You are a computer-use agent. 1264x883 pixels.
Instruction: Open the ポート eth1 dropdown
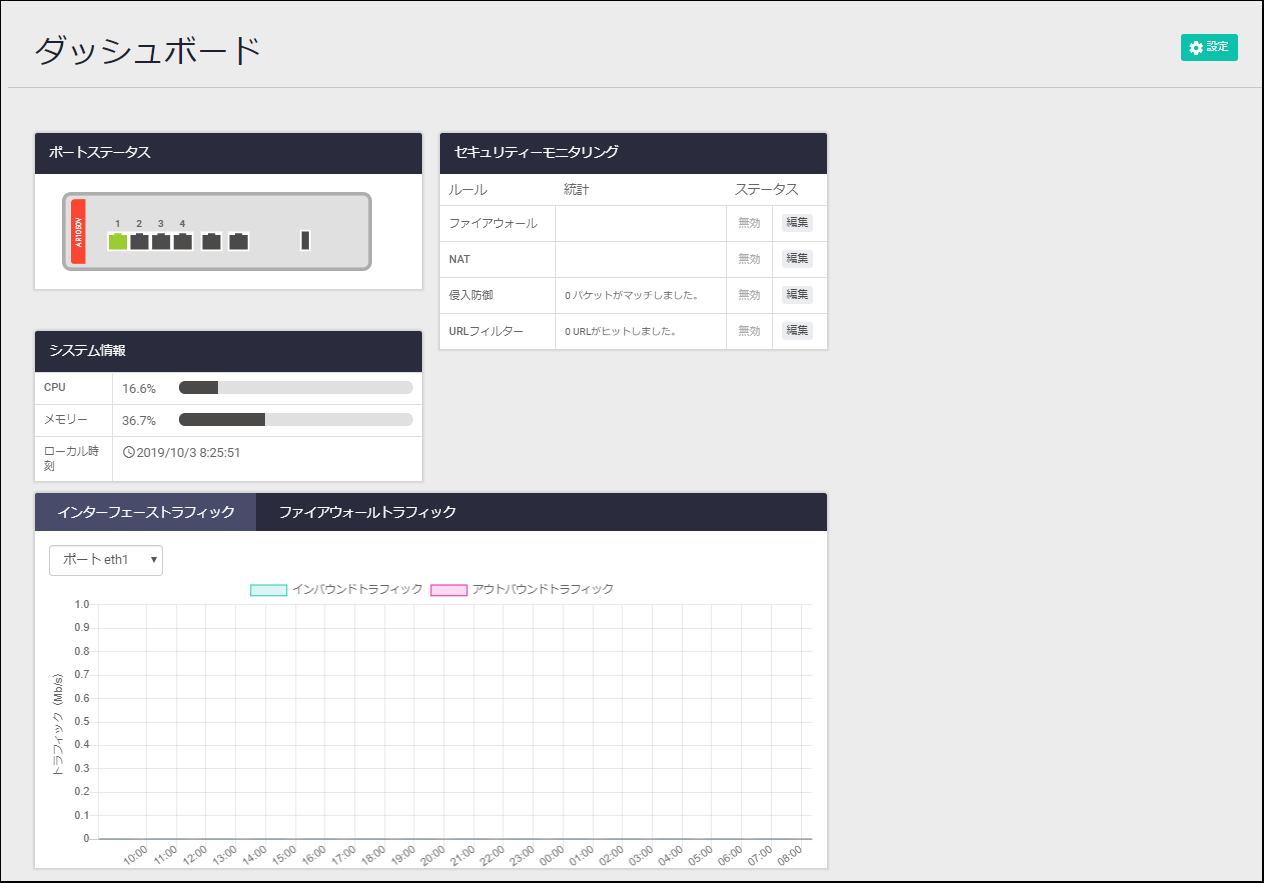[106, 560]
